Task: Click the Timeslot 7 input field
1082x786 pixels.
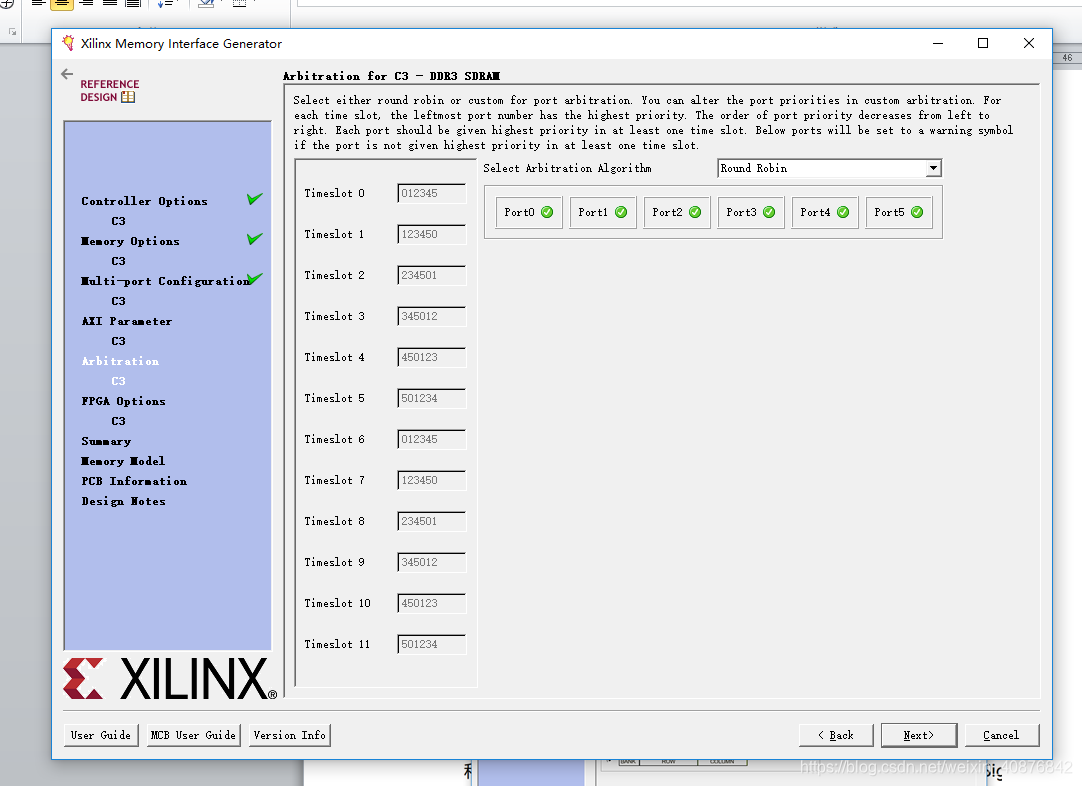Action: (x=432, y=480)
